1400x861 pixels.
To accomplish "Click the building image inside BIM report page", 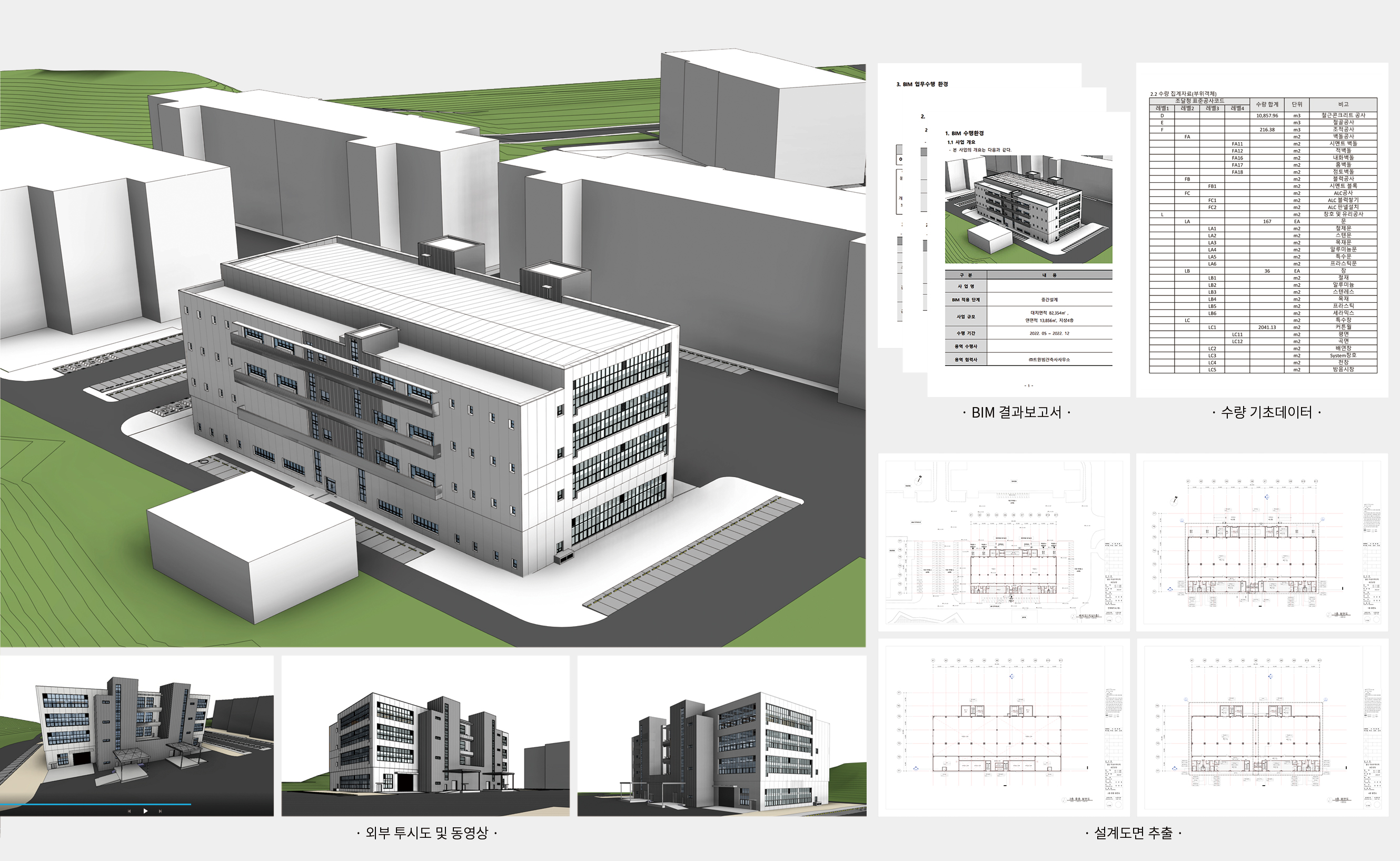I will point(1028,209).
